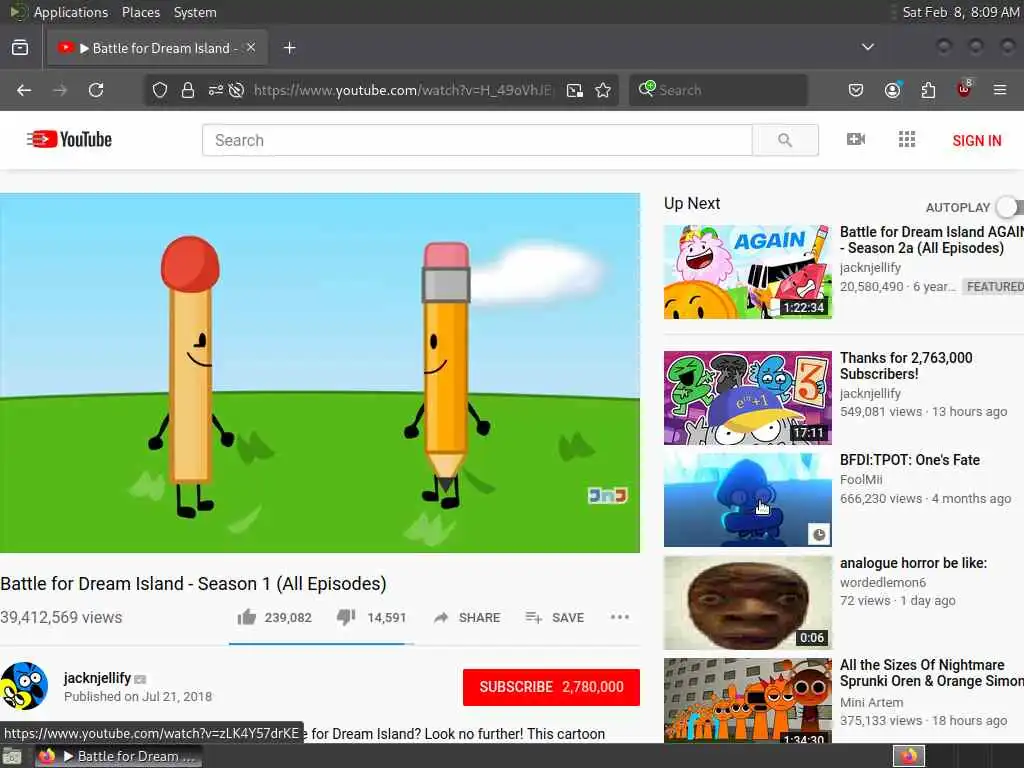Reload the current page
The width and height of the screenshot is (1024, 768).
point(96,90)
